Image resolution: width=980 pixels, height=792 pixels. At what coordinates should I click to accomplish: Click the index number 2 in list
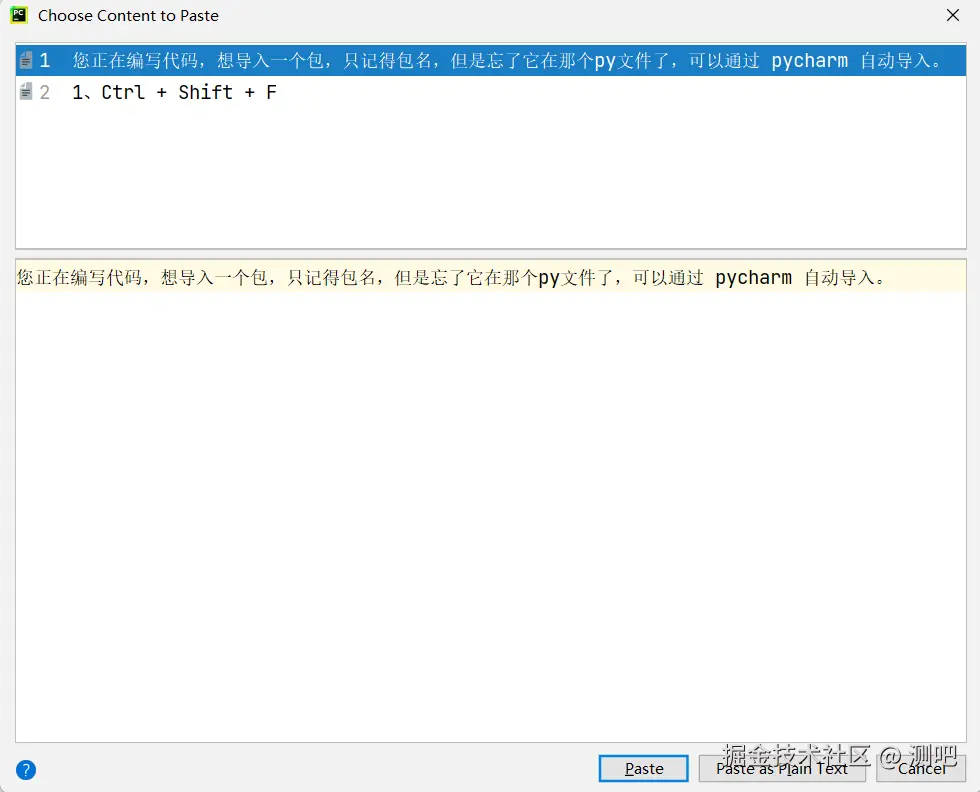45,93
